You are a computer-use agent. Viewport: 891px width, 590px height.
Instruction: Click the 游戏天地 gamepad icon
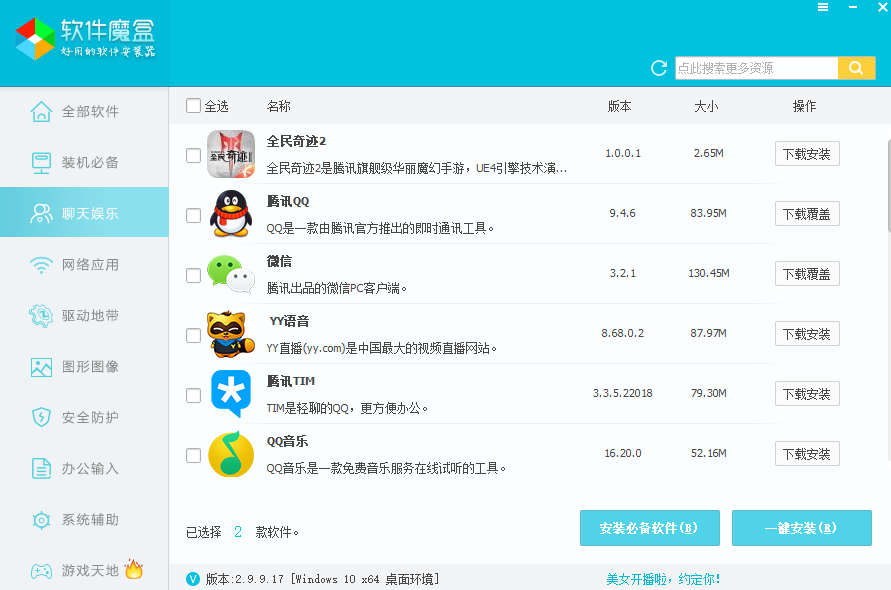(41, 571)
